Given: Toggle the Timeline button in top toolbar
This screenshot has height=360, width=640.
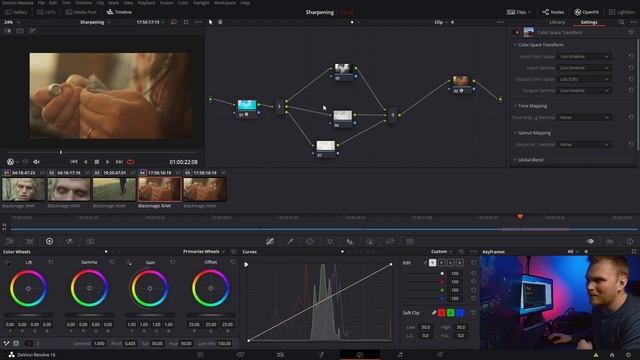Looking at the screenshot, I should pyautogui.click(x=119, y=12).
